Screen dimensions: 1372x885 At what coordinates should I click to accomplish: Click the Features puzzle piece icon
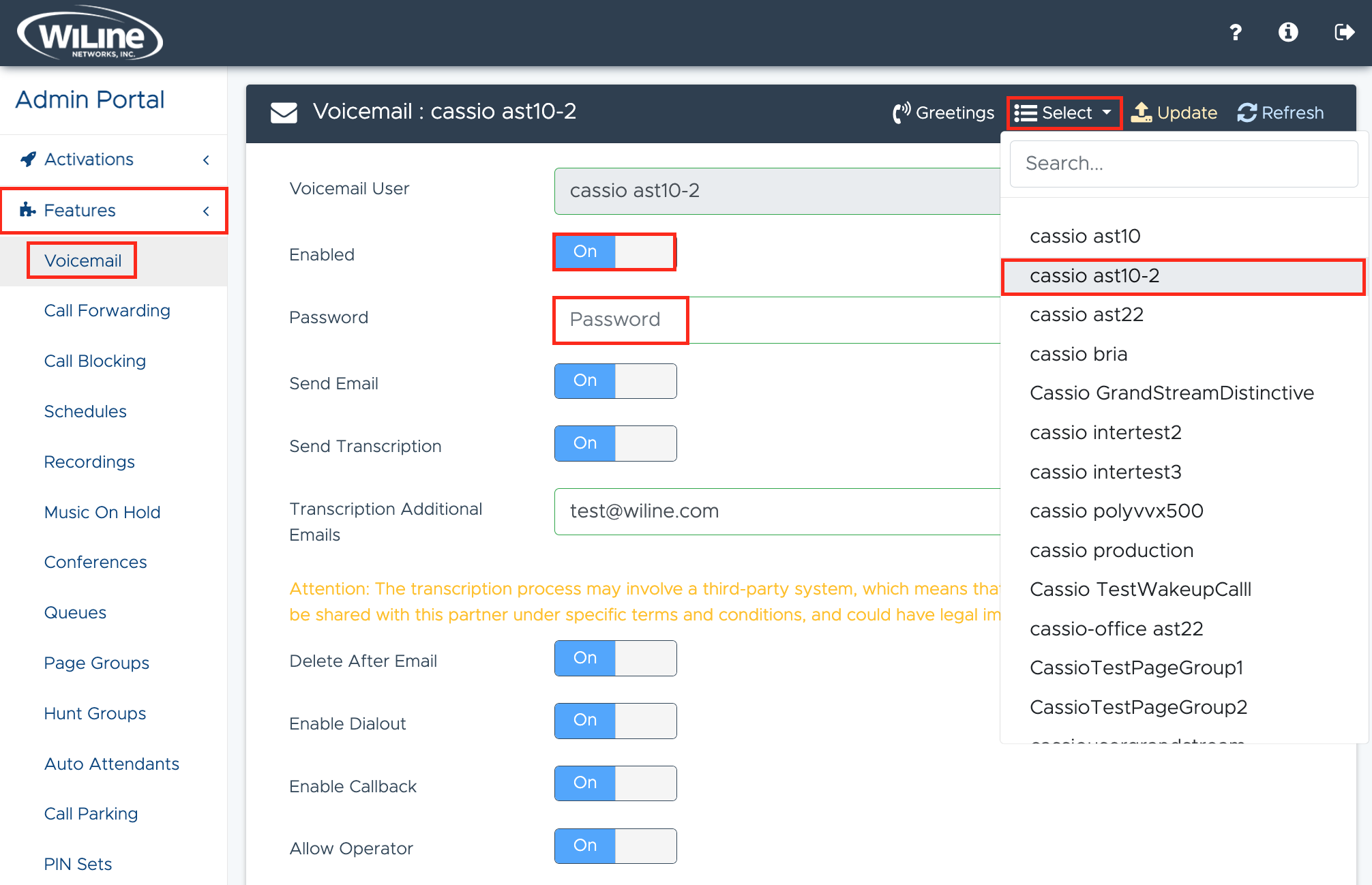(x=28, y=210)
